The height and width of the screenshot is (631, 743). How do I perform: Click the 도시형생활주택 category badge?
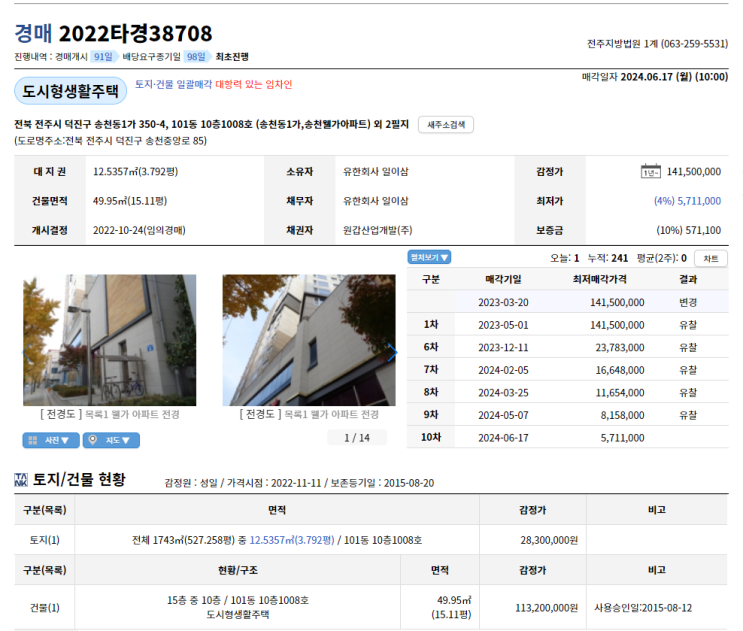tap(70, 91)
